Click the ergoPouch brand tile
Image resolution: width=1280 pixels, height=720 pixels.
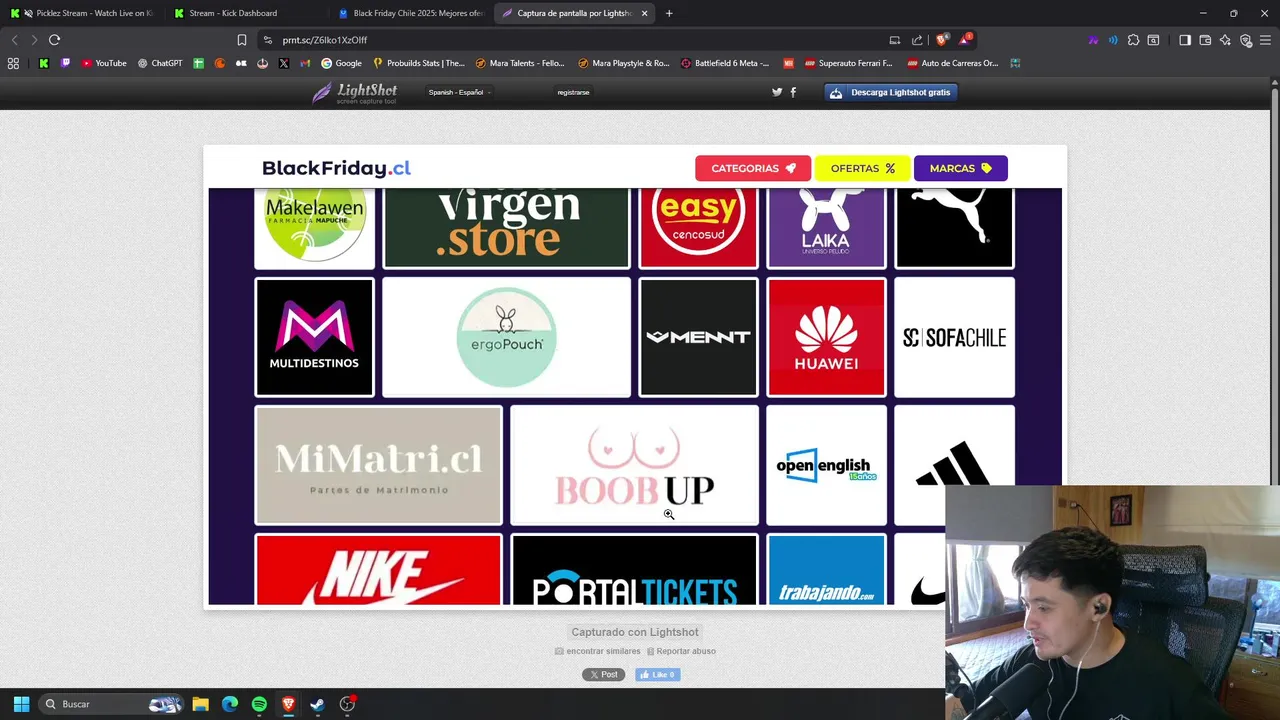click(506, 337)
